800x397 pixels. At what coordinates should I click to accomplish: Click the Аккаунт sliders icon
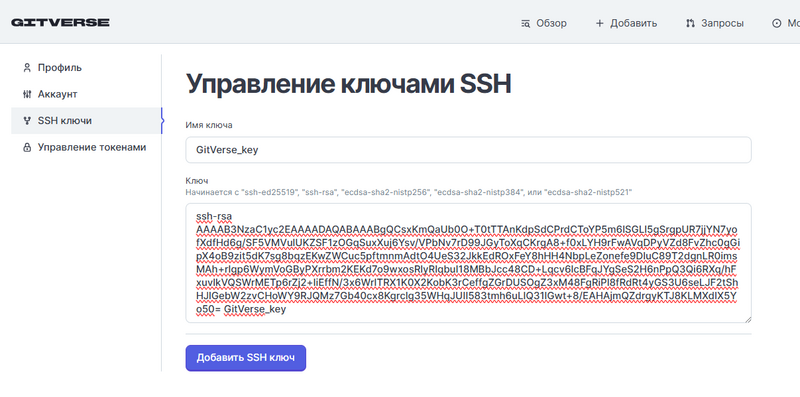click(27, 94)
